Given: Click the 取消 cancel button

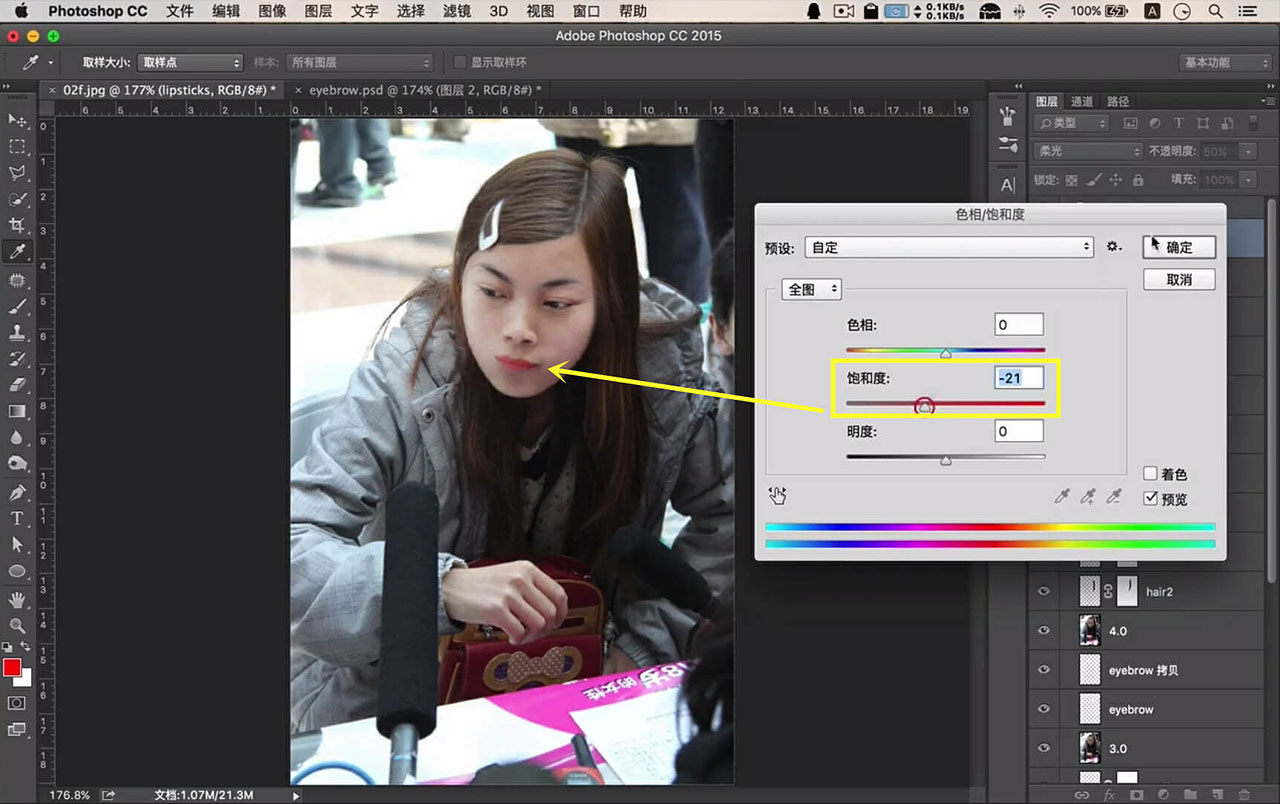Looking at the screenshot, I should 1179,279.
